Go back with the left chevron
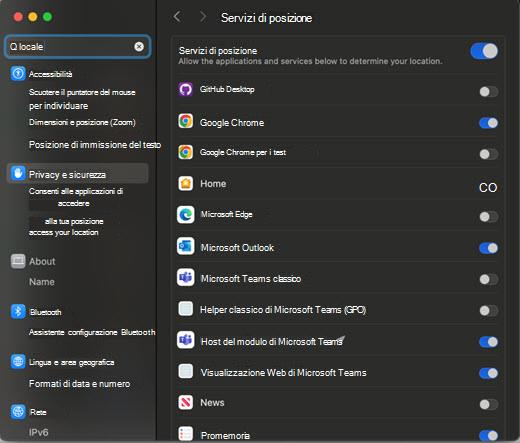The height and width of the screenshot is (443, 520). coord(177,17)
